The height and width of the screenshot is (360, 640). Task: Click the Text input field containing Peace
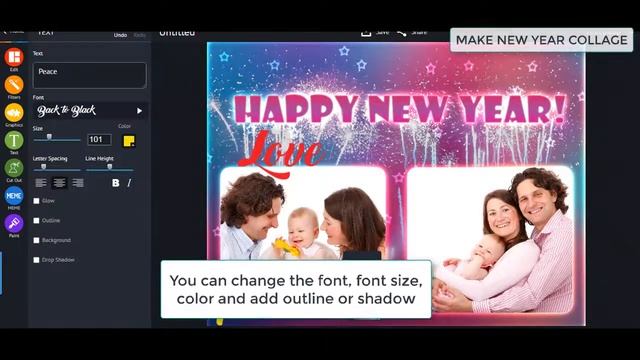[x=89, y=75]
